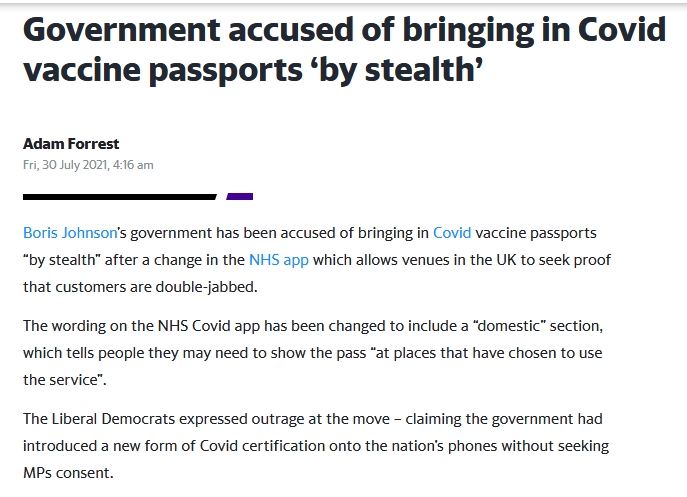This screenshot has width=687, height=497.
Task: Click the paragraph starting 'The wording on the NHS'
Action: tap(313, 353)
